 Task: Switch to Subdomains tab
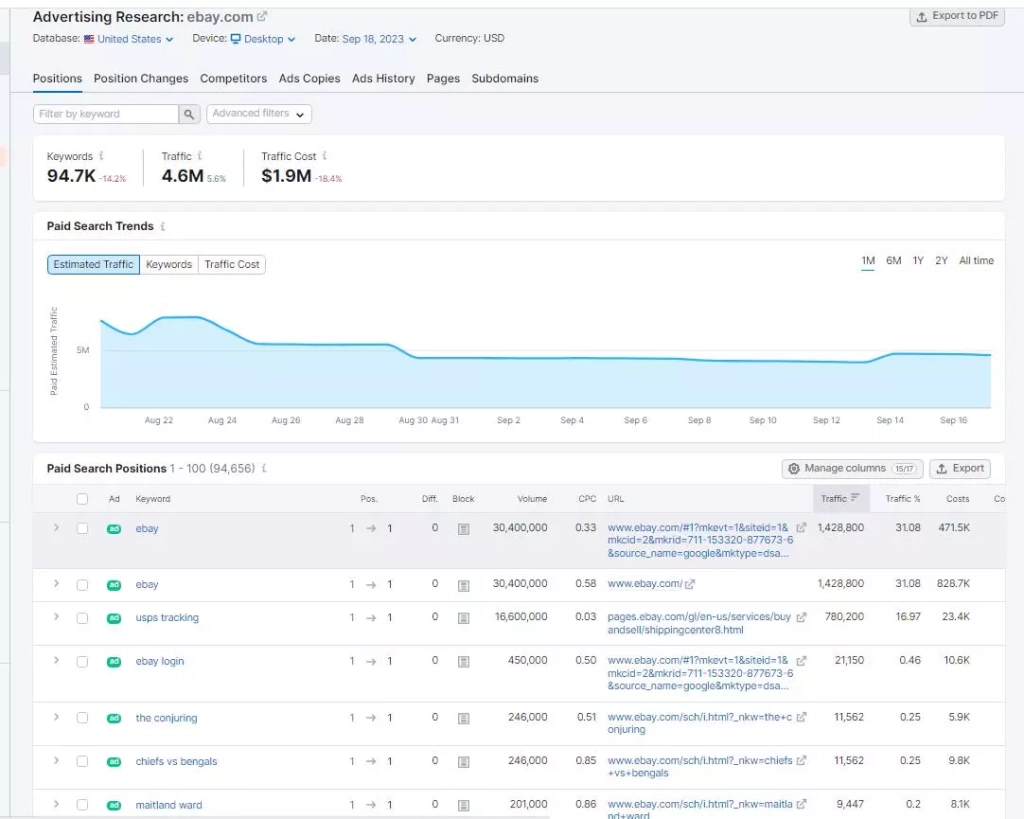click(505, 78)
